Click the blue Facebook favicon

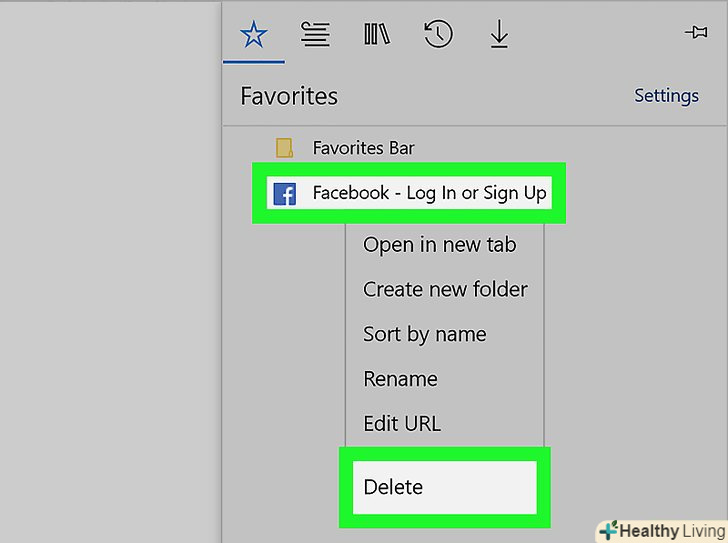(284, 194)
